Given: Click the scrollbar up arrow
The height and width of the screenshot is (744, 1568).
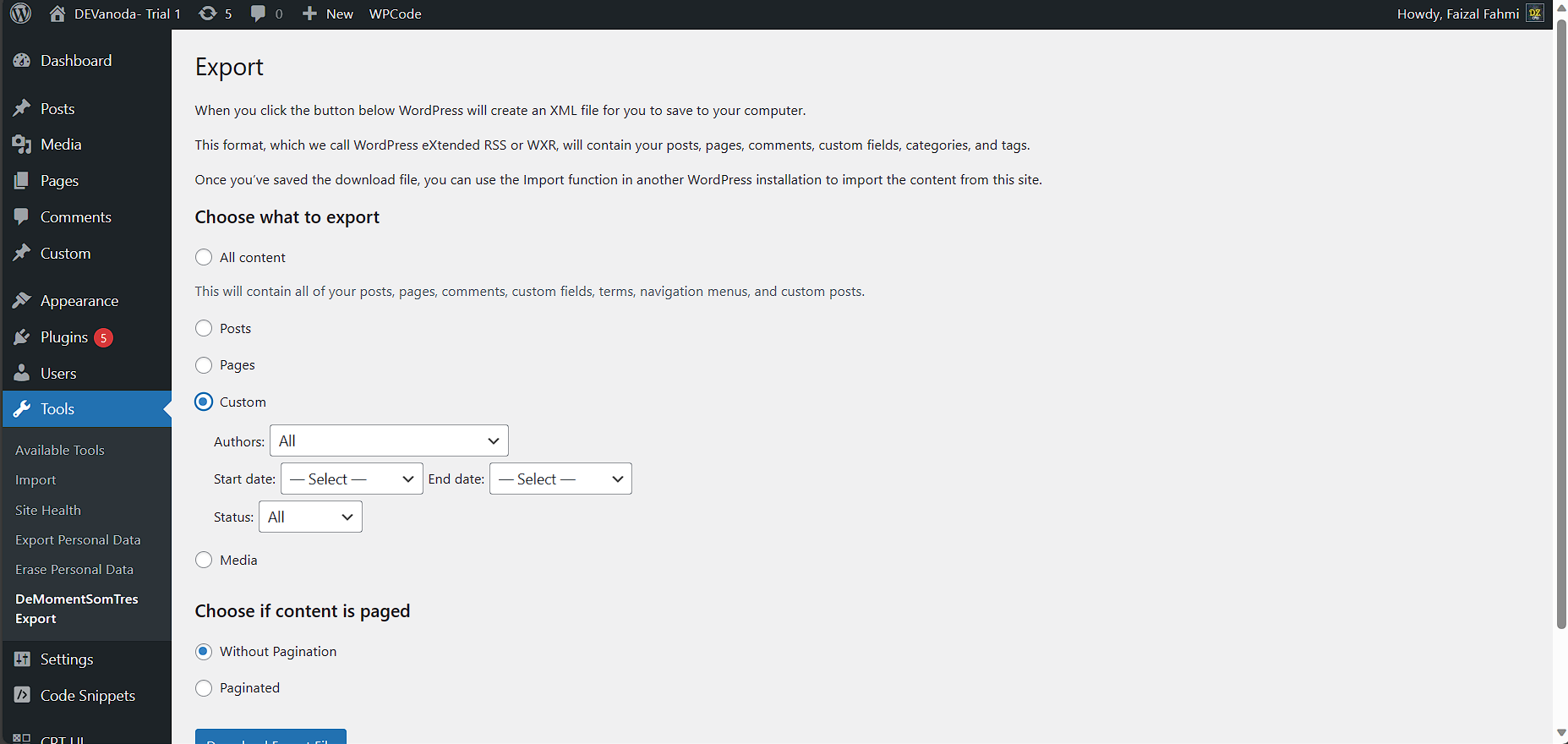Looking at the screenshot, I should click(x=1561, y=8).
